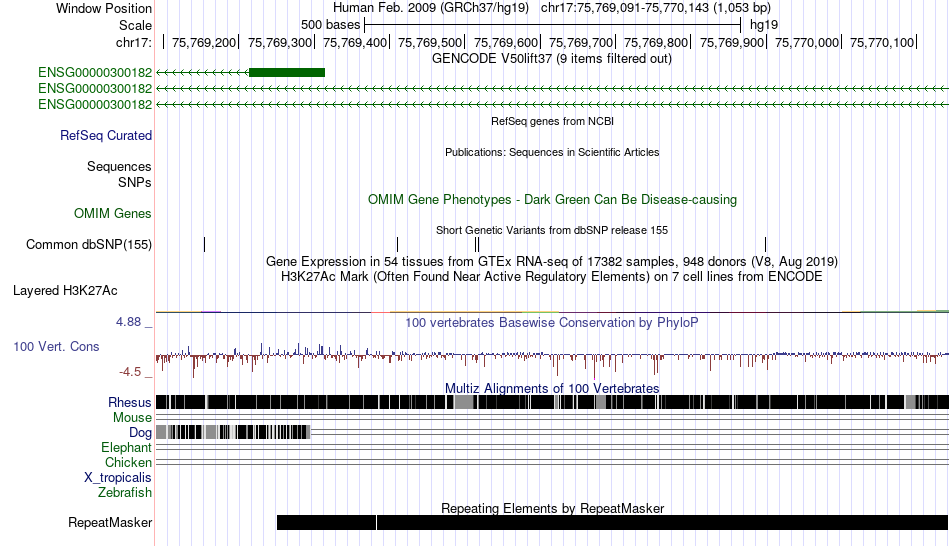Click the Elephant alignment label
The width and height of the screenshot is (950, 546).
click(127, 448)
